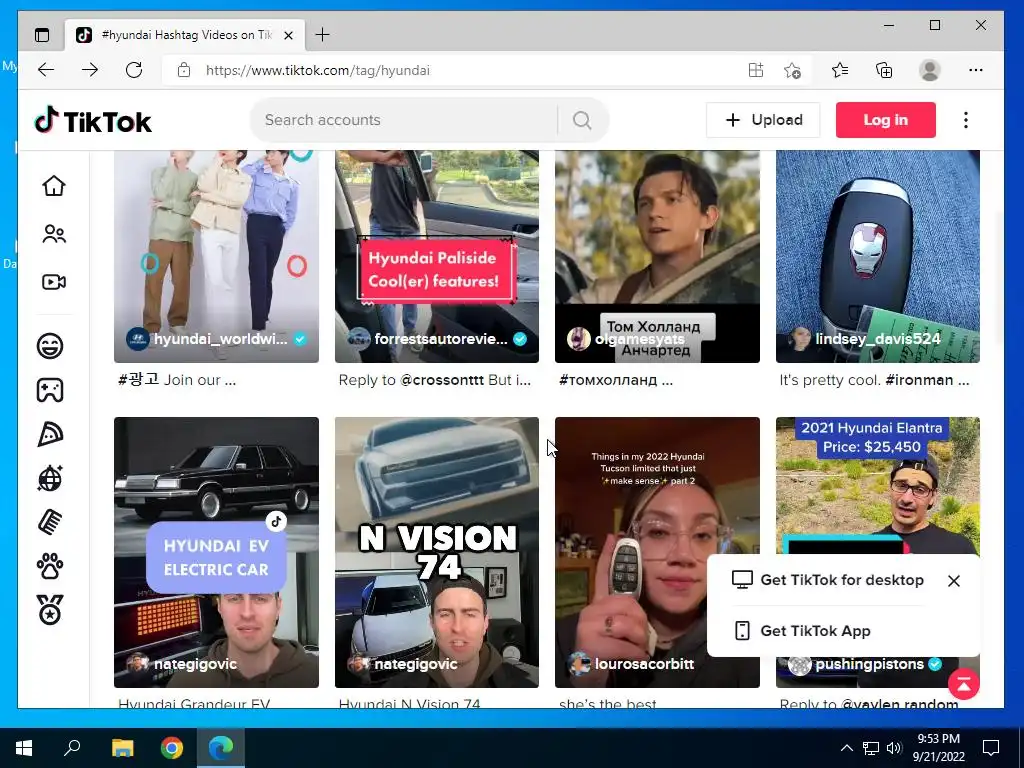Open Edge settings and more ellipsis menu

[976, 70]
